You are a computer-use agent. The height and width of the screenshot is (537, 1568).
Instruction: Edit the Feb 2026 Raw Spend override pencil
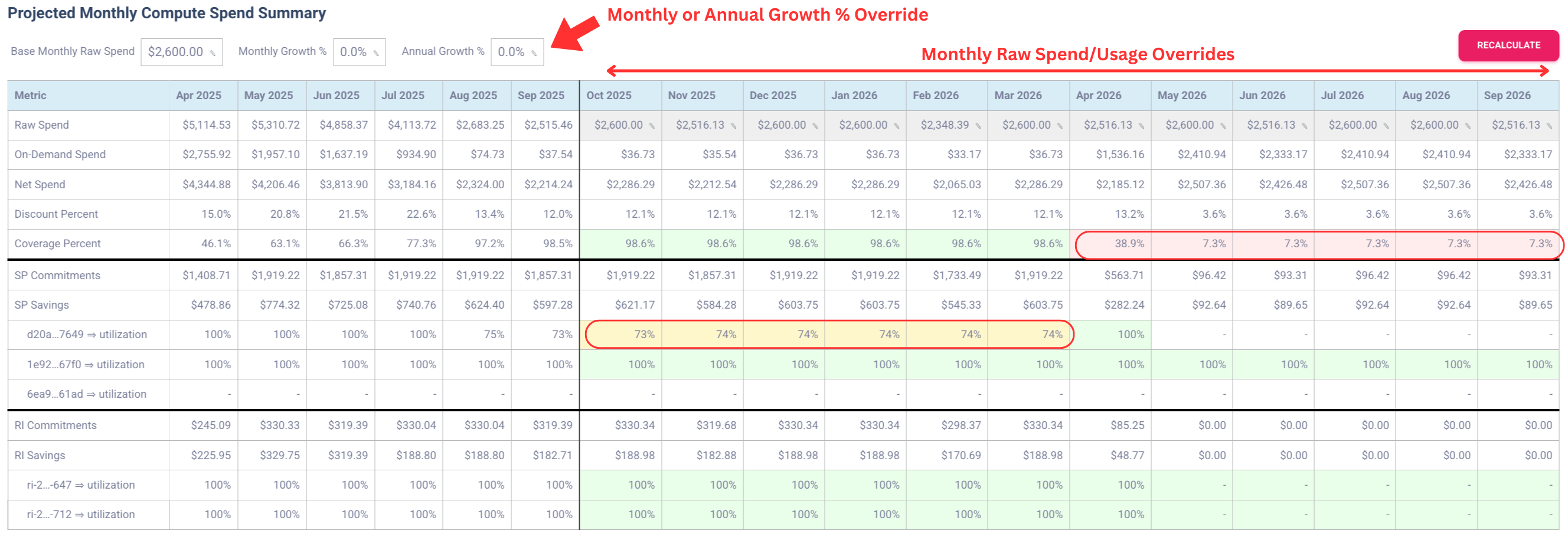coord(978,125)
